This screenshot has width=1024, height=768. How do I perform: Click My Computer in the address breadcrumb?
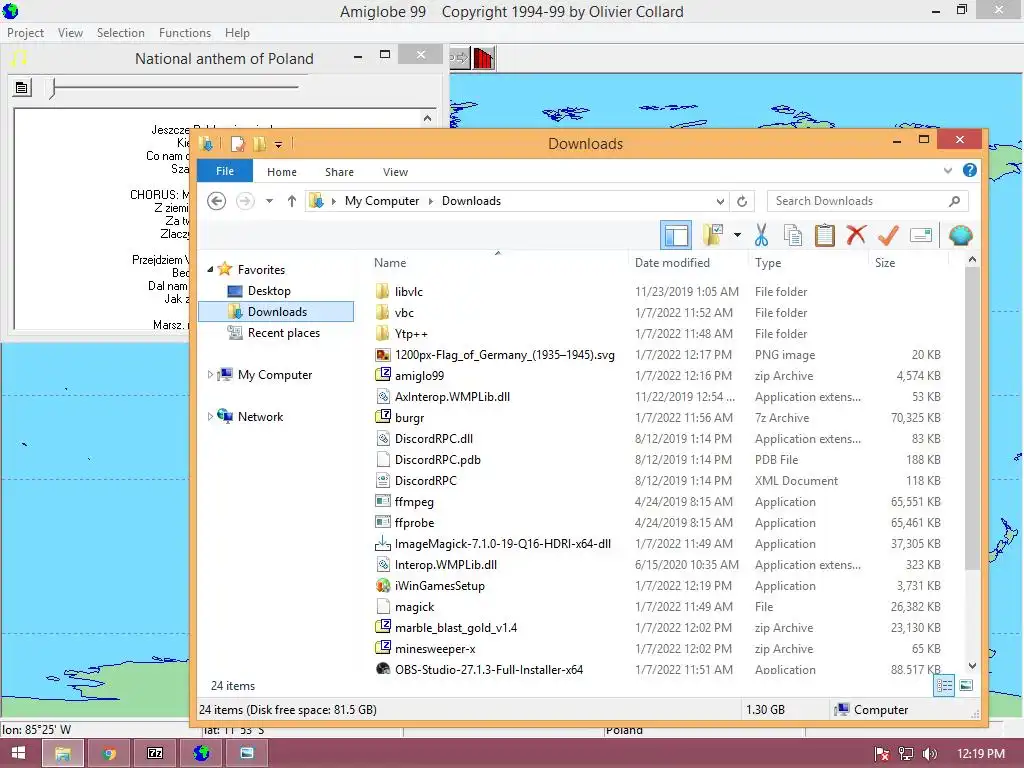point(382,201)
